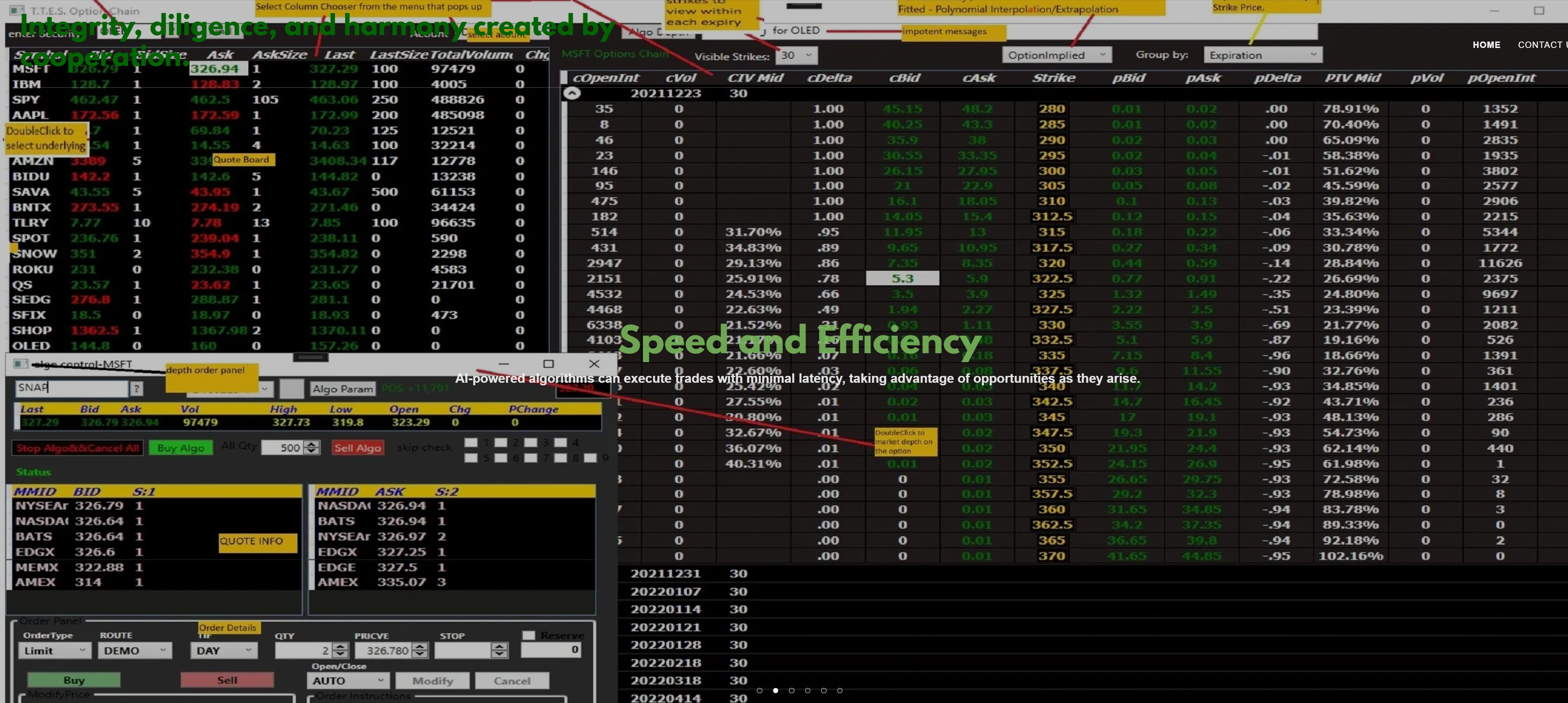Sort by the Strike column header
1568x703 pixels.
coord(1054,78)
